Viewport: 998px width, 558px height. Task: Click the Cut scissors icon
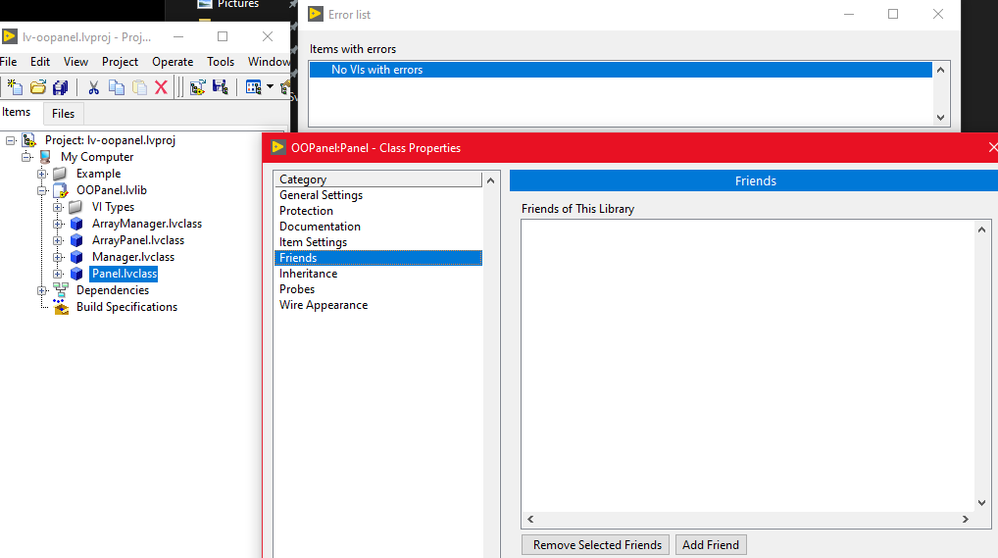tap(94, 87)
